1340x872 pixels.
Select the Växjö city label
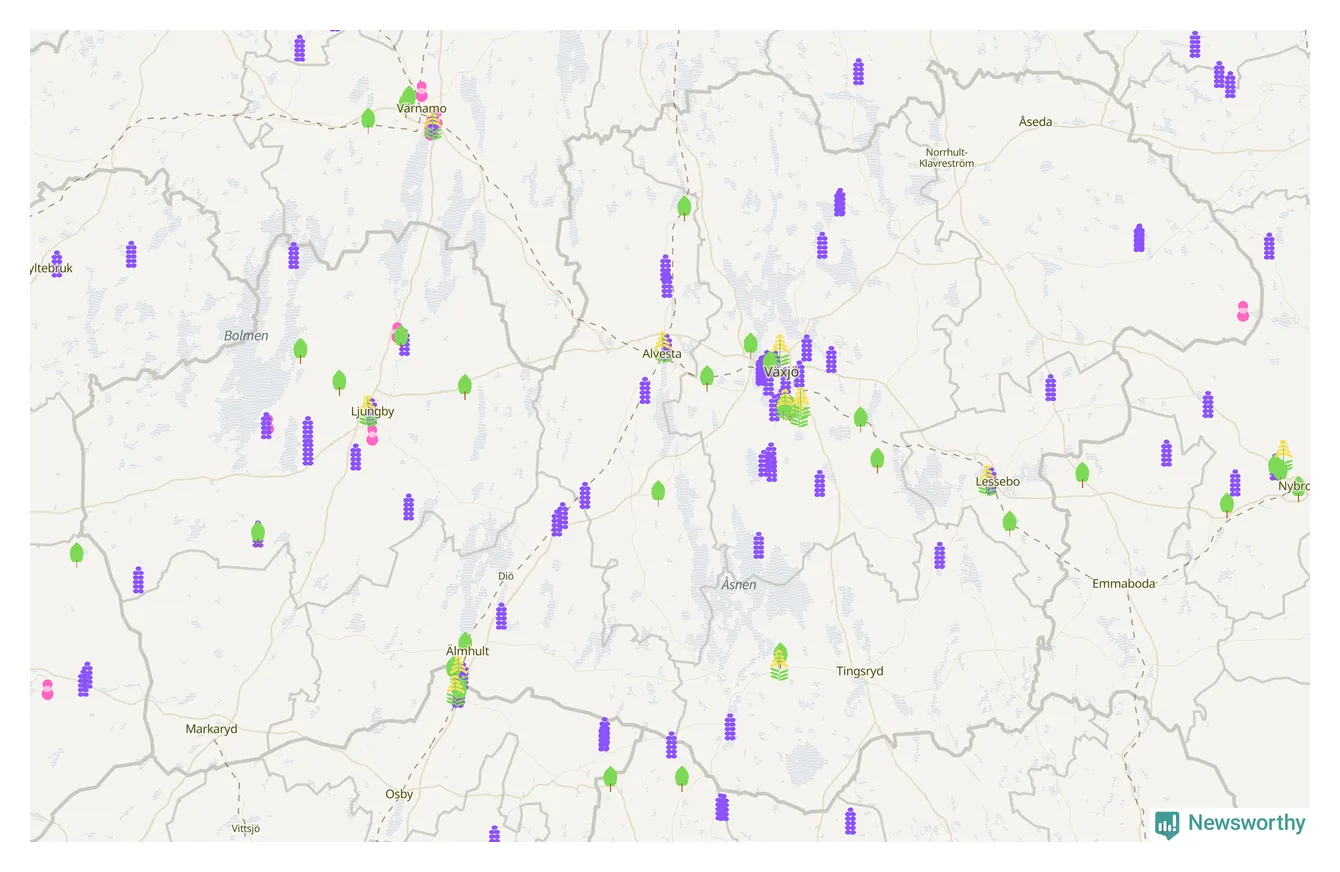[x=782, y=372]
